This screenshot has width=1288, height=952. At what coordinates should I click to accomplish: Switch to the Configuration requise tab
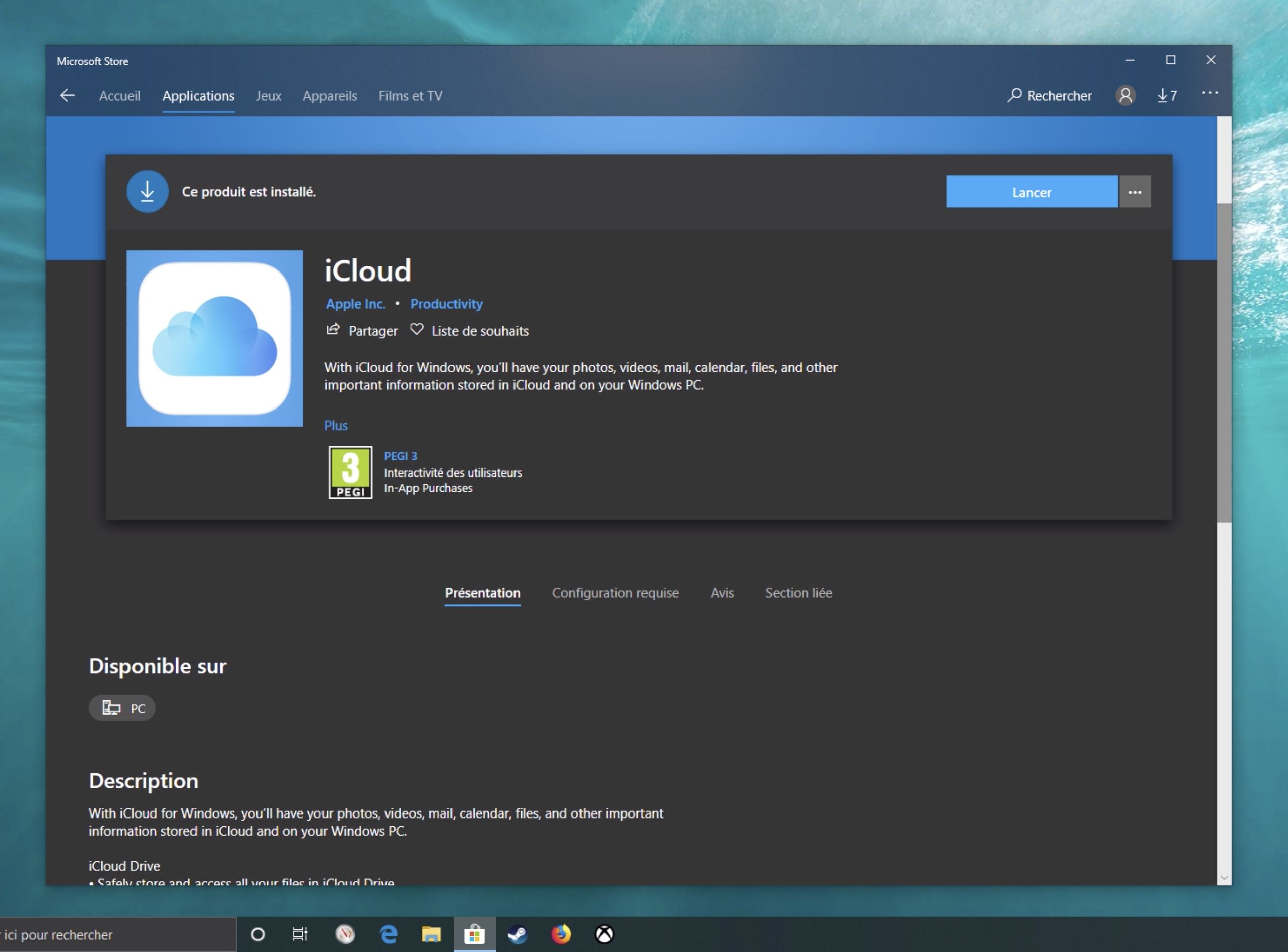point(615,593)
